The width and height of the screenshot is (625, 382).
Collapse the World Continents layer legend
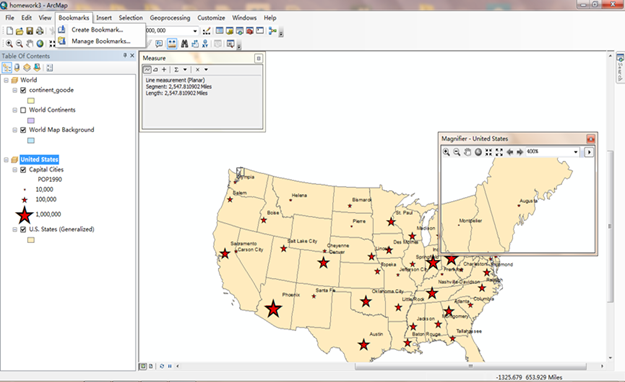click(x=15, y=110)
